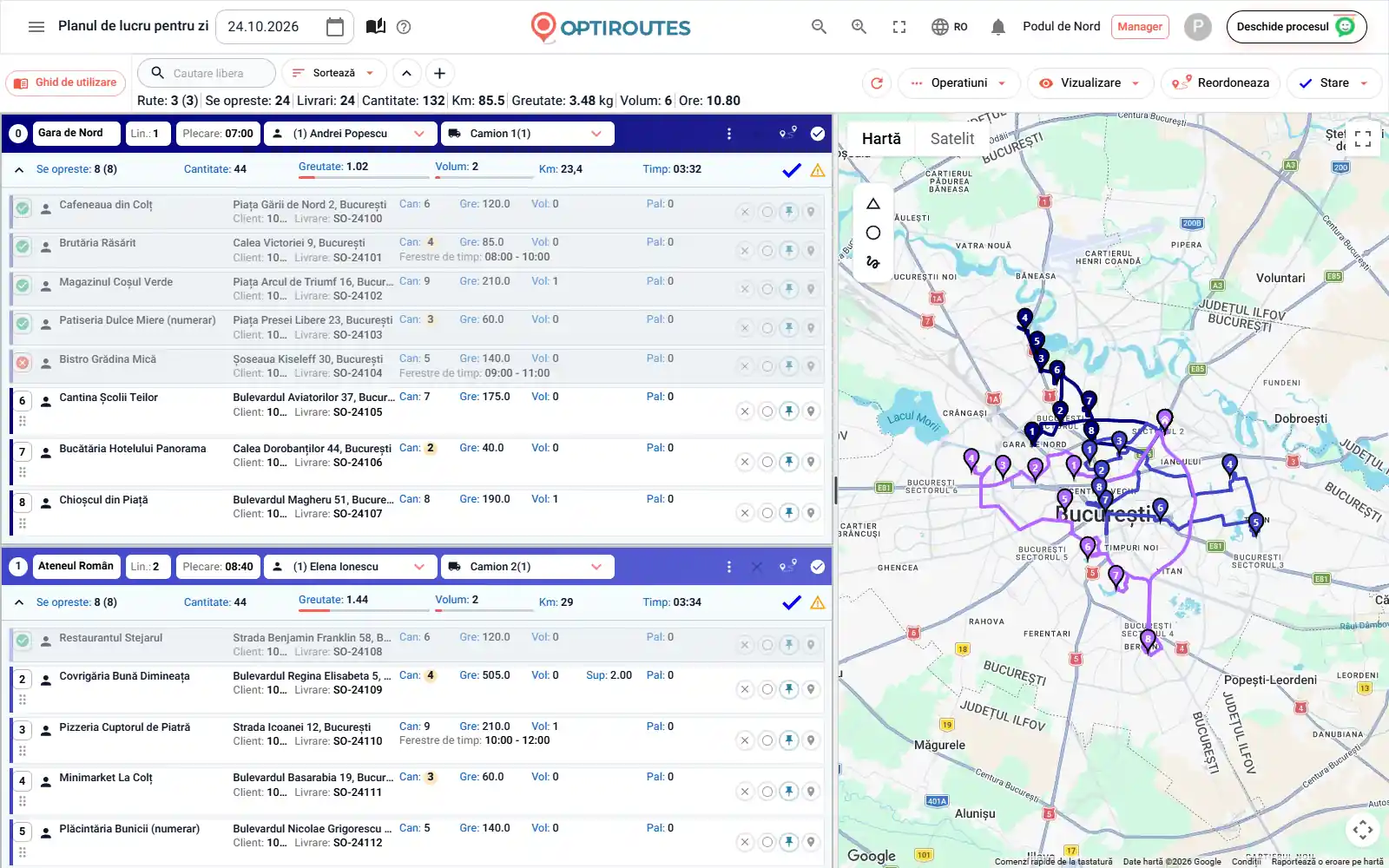Open the hamburger main menu
This screenshot has height=868, width=1389.
tap(36, 27)
